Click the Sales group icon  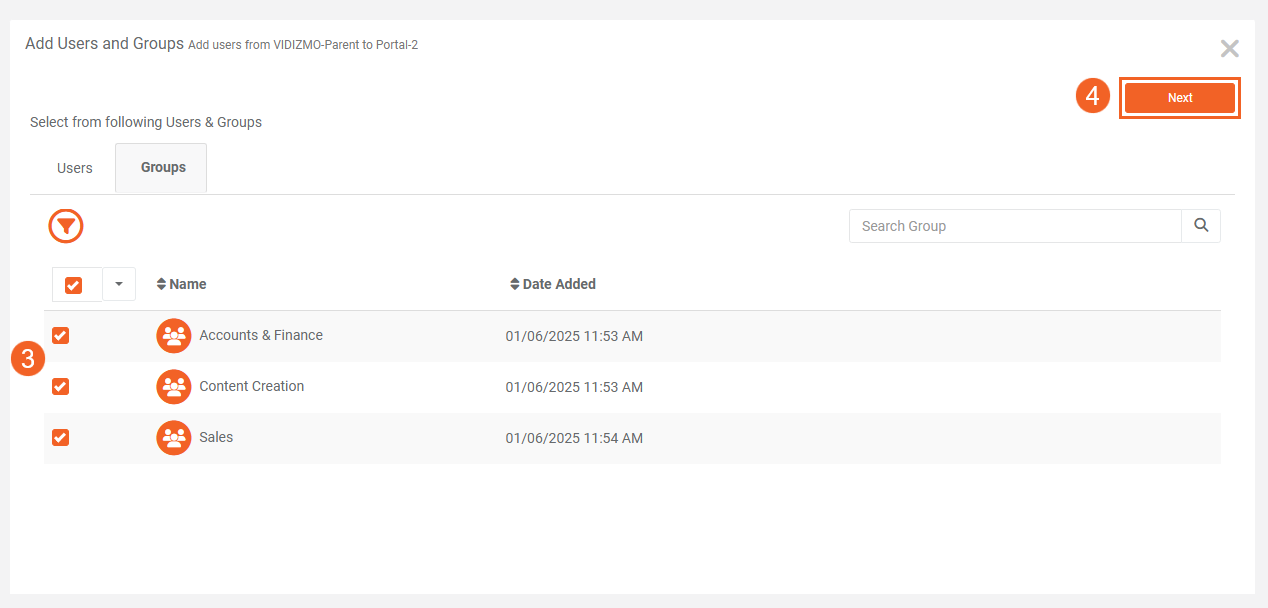click(174, 438)
